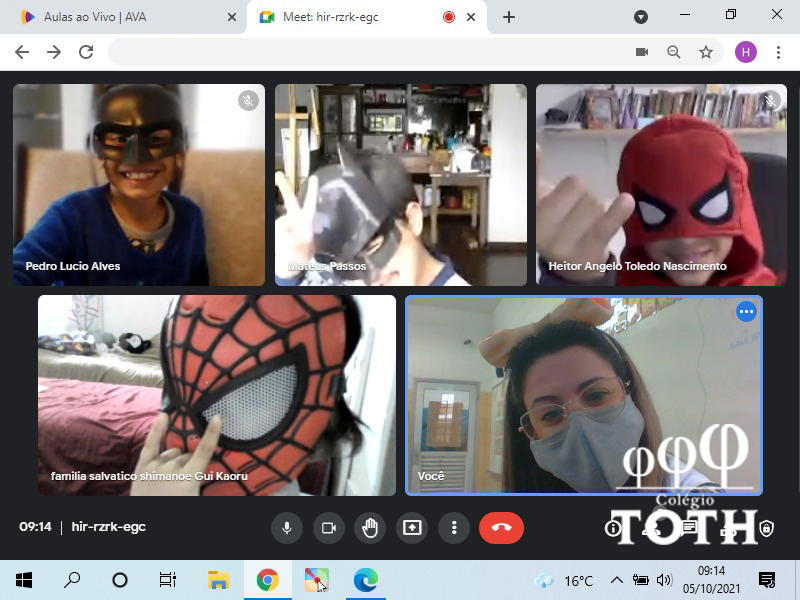Mute the microphone in Meet

[x=286, y=527]
